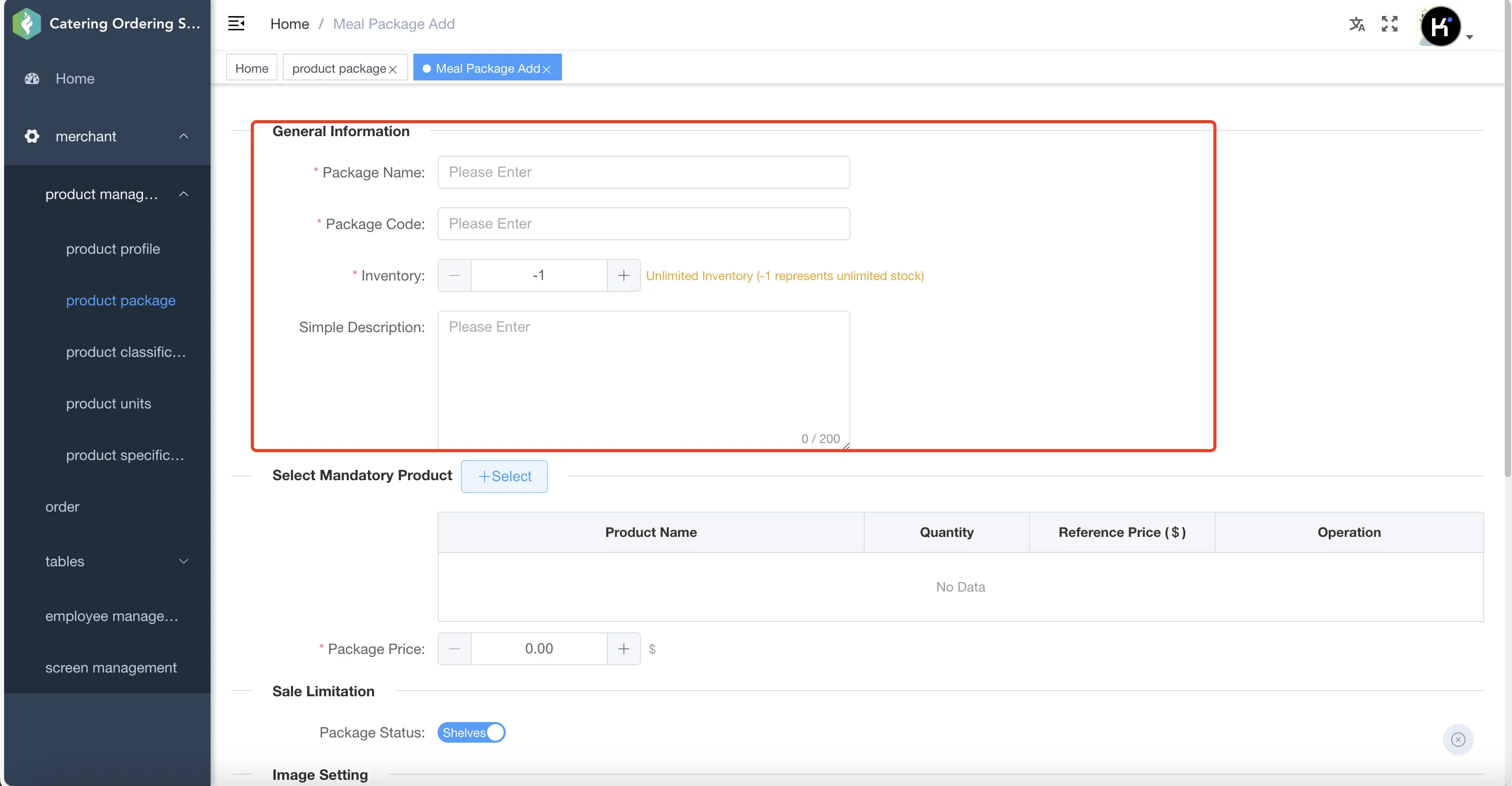Click the Inventory number field
Image resolution: width=1512 pixels, height=786 pixels.
(x=539, y=275)
